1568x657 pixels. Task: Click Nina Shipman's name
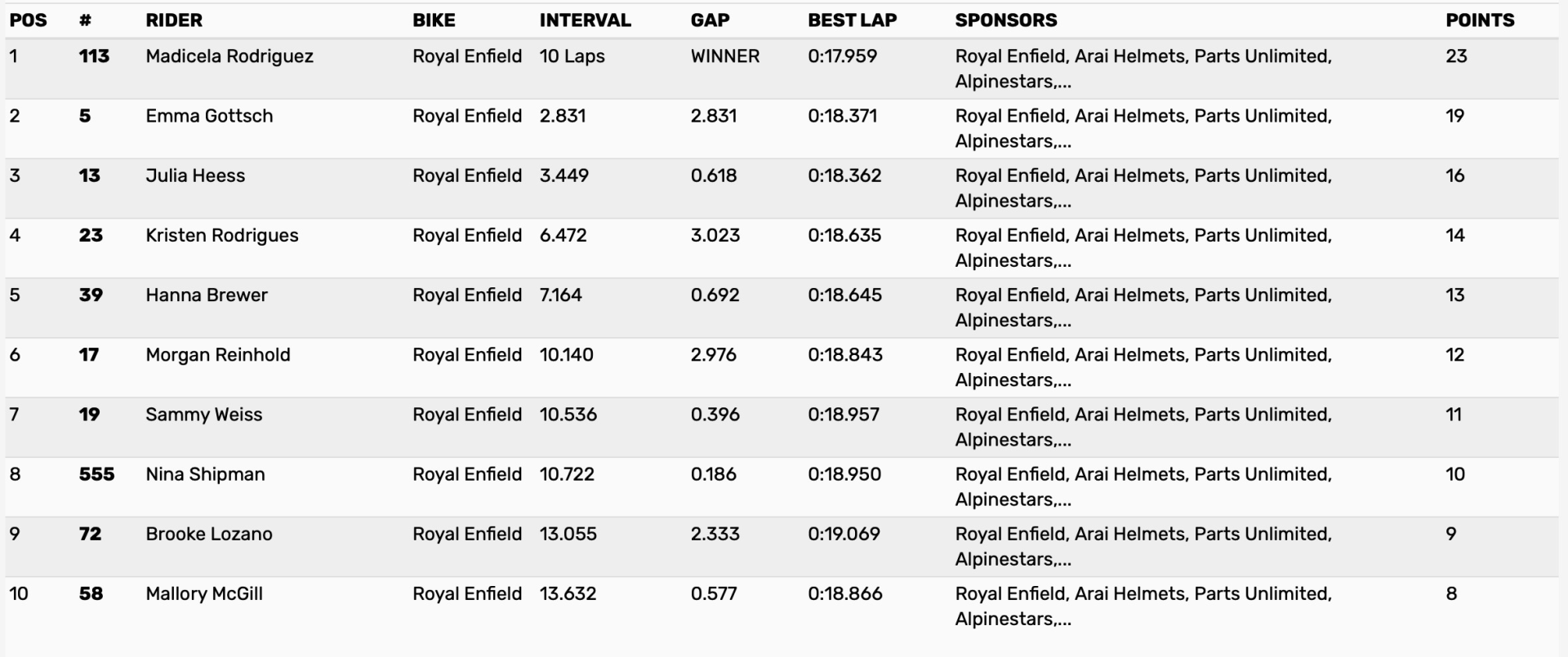(205, 474)
